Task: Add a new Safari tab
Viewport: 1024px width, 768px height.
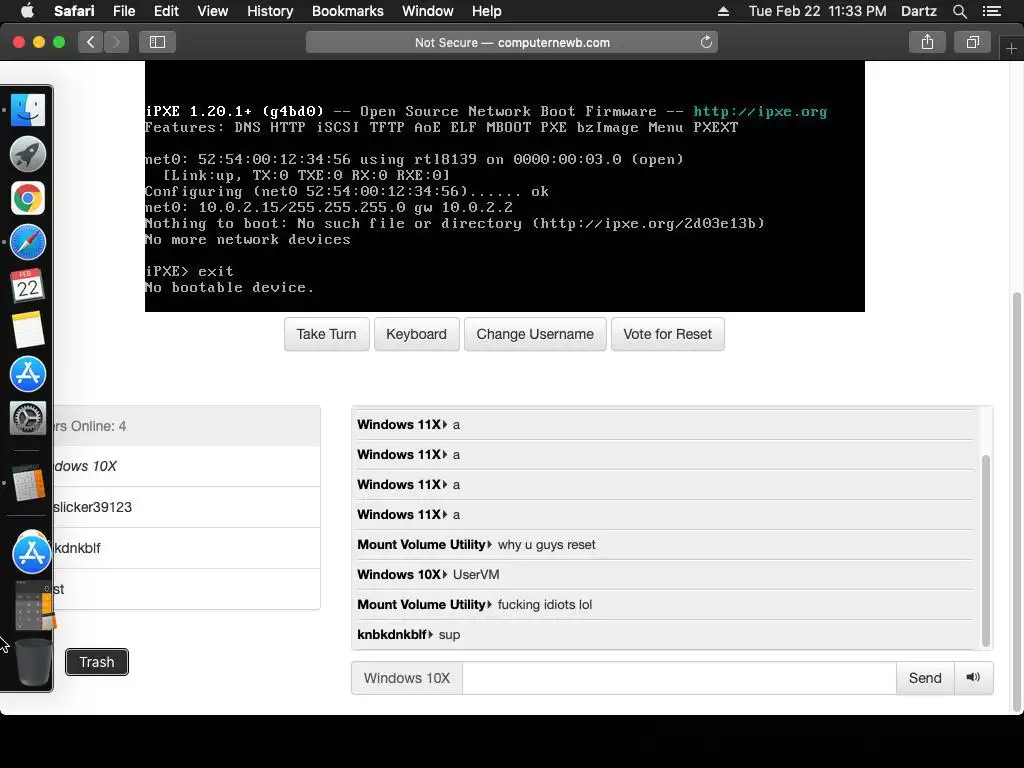Action: 1011,49
